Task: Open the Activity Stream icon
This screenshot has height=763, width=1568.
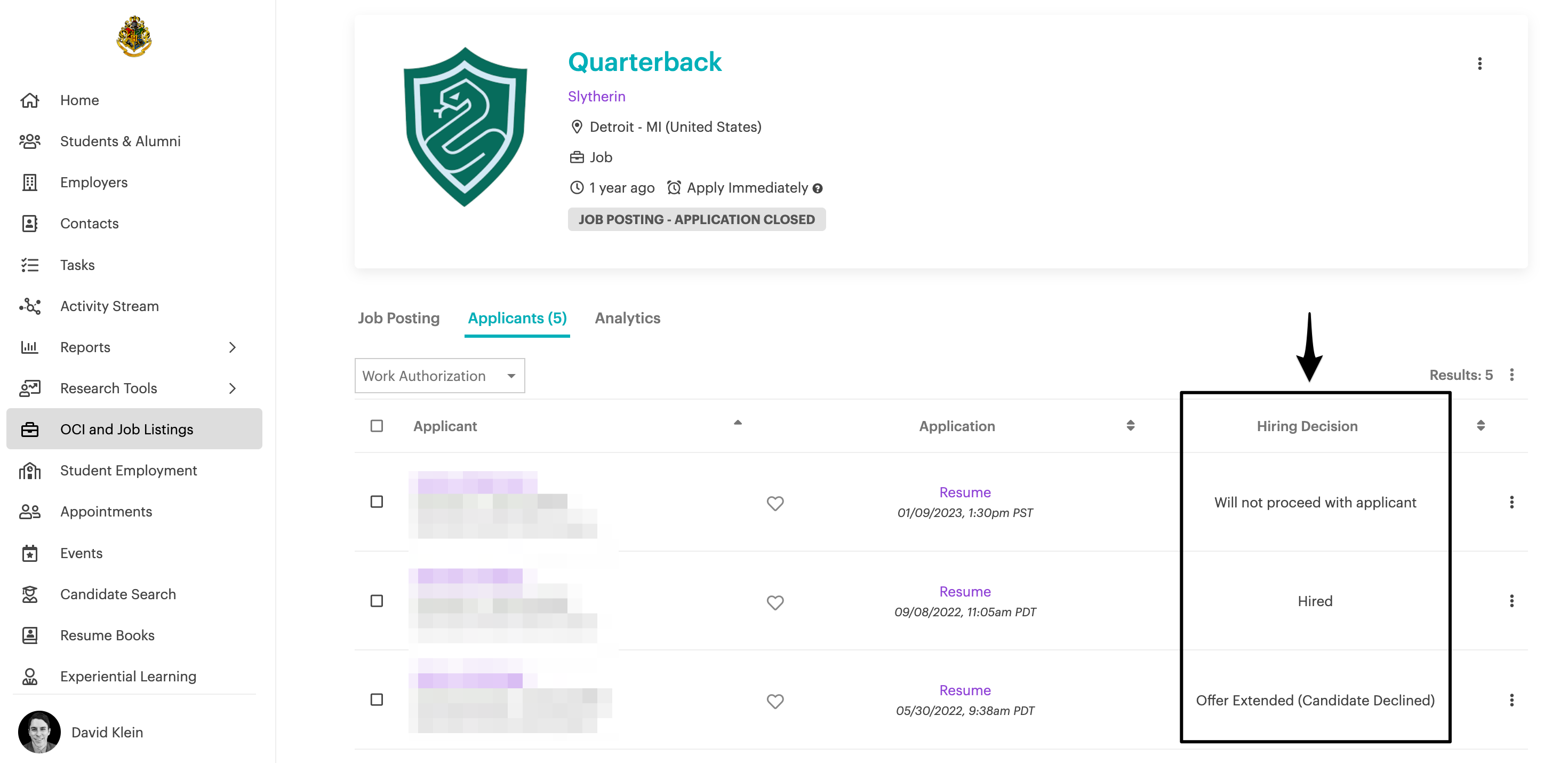Action: tap(29, 306)
